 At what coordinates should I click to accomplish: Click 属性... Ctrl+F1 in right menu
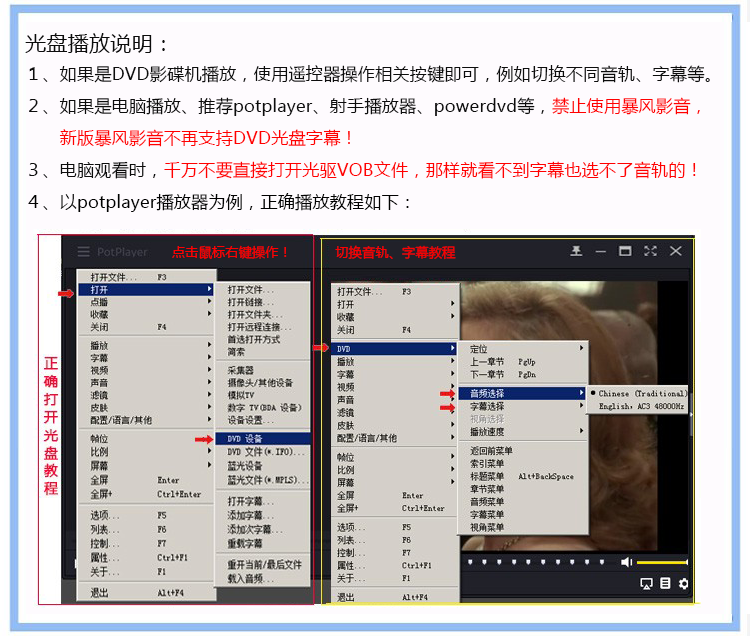coord(395,566)
